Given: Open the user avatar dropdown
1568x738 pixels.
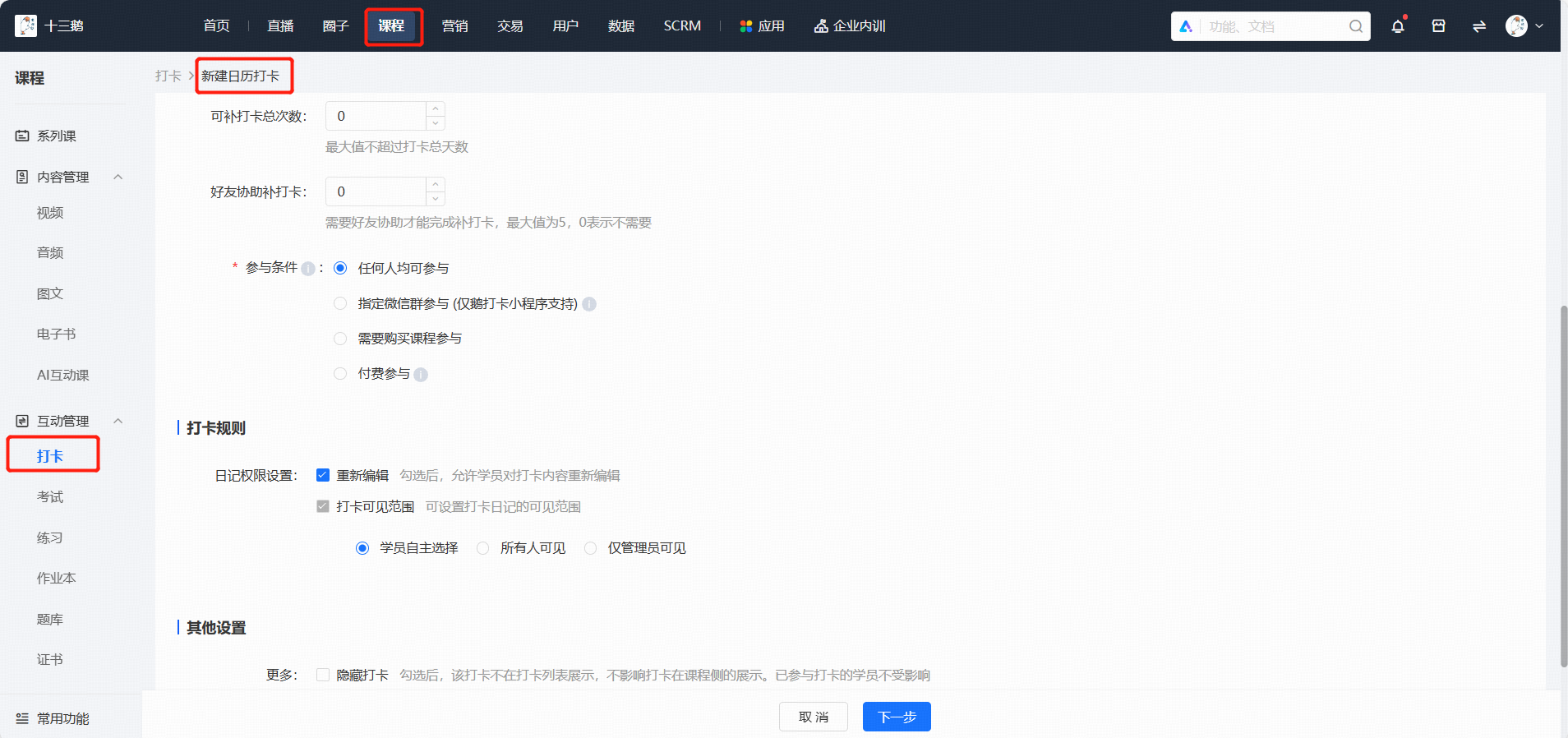Looking at the screenshot, I should tap(1524, 26).
